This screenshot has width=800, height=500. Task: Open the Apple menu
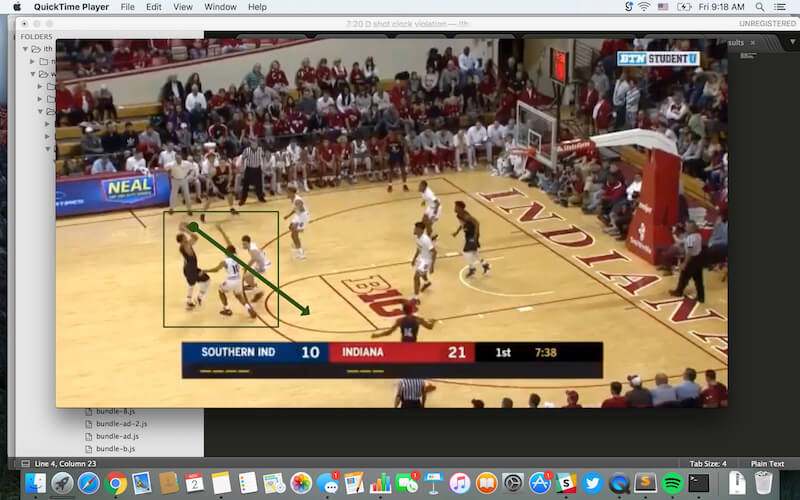(17, 7)
